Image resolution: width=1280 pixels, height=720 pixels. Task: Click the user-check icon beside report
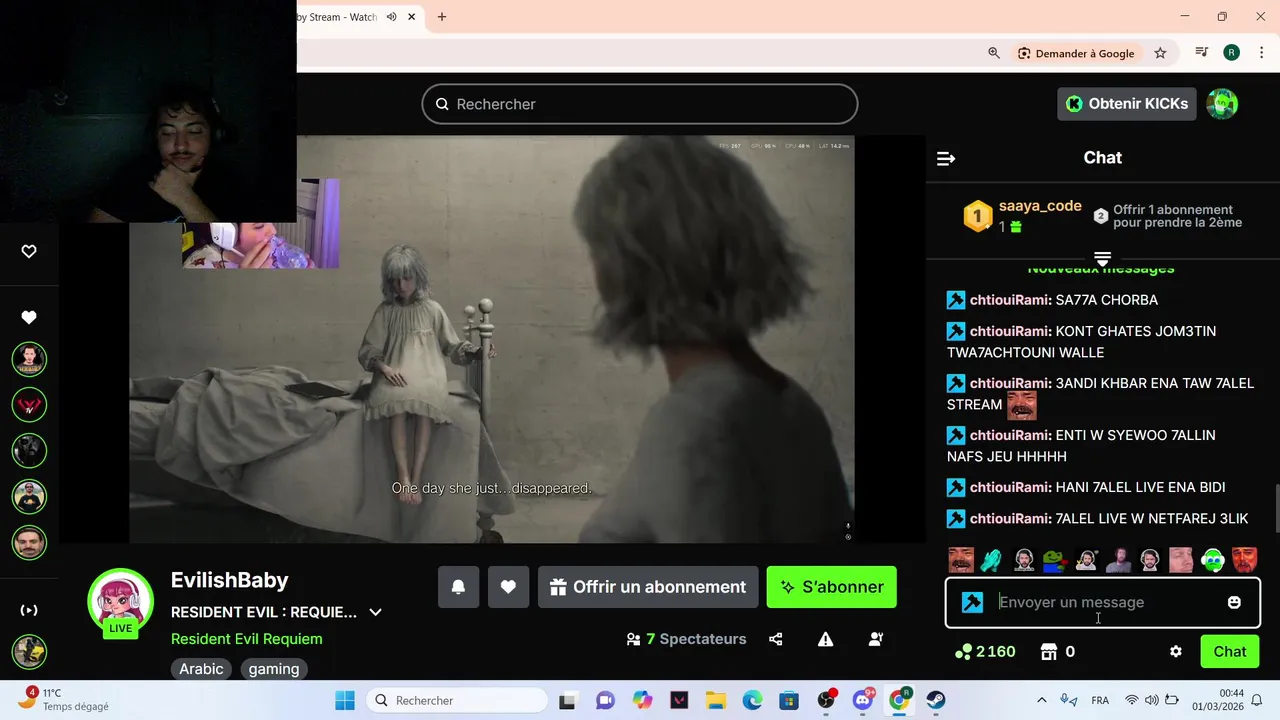coord(876,639)
